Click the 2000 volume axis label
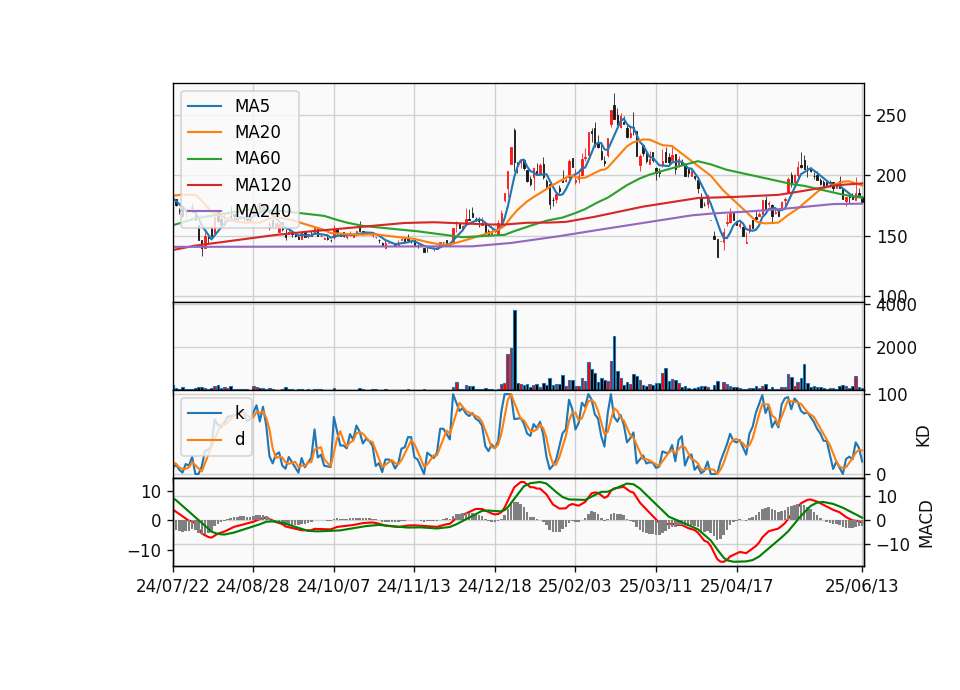 (896, 348)
